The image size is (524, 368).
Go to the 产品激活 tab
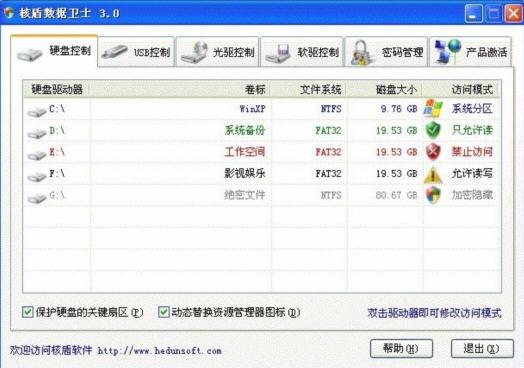471,52
